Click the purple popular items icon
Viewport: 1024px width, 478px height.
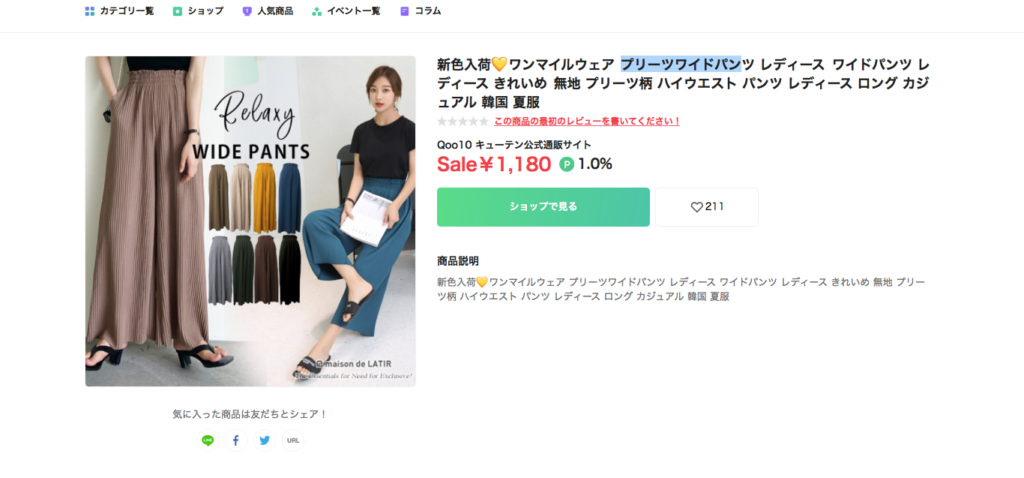click(x=247, y=11)
